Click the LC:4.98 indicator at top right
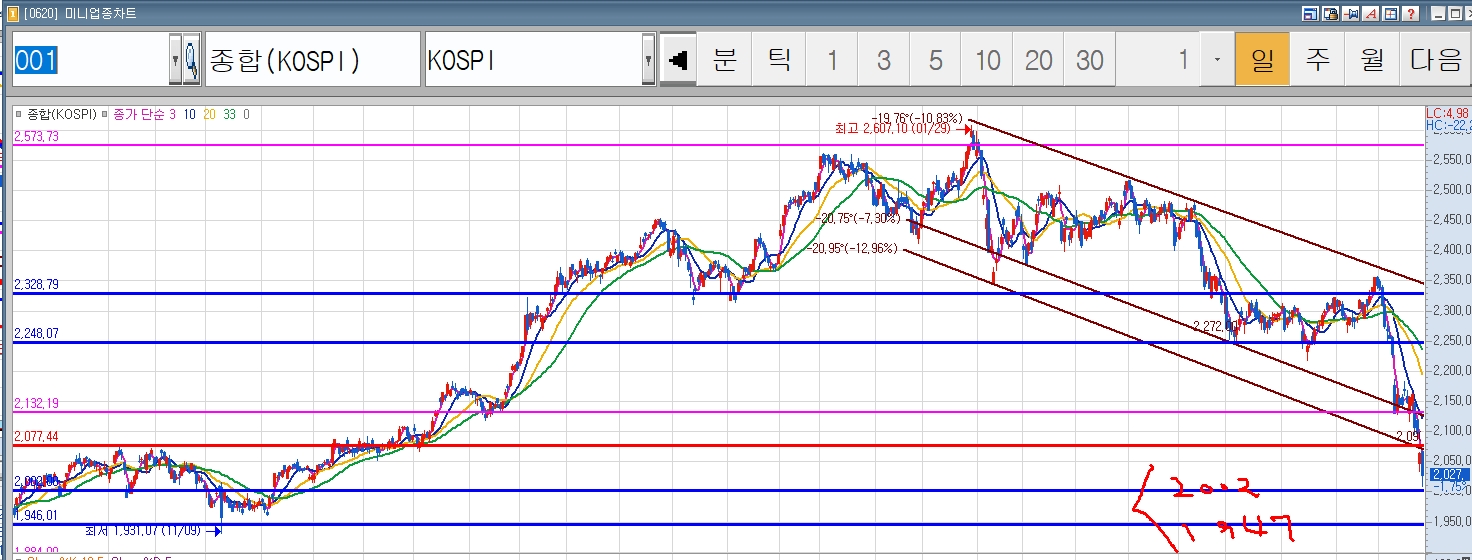 [1448, 112]
